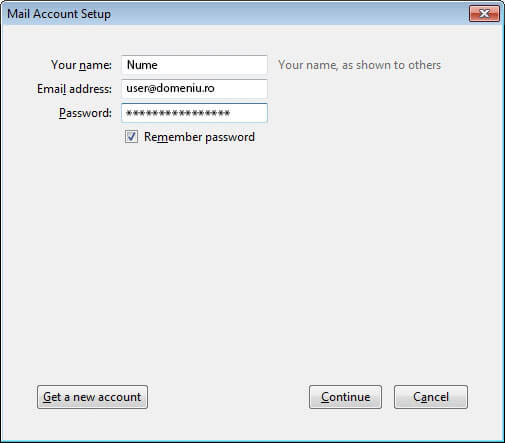Click the 'Email address:' field label

(x=74, y=89)
